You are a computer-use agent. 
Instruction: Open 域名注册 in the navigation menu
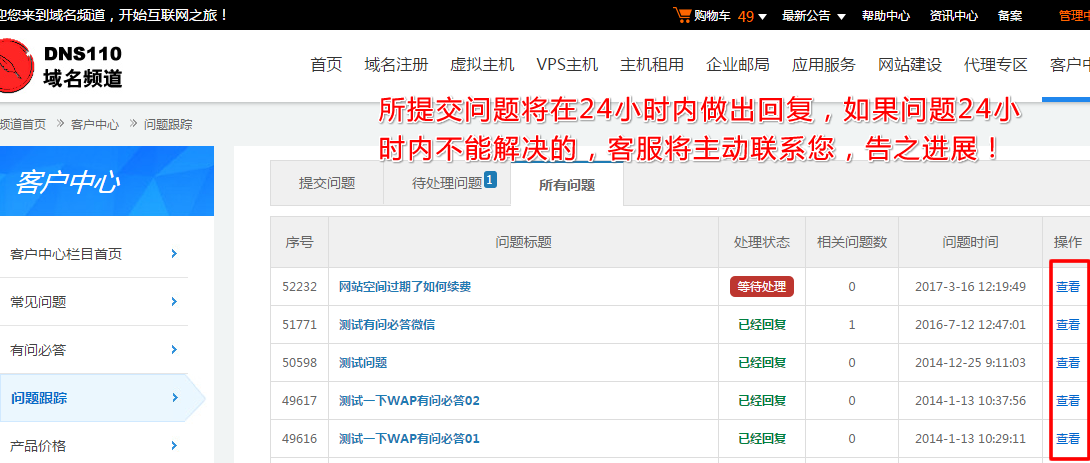(x=396, y=65)
